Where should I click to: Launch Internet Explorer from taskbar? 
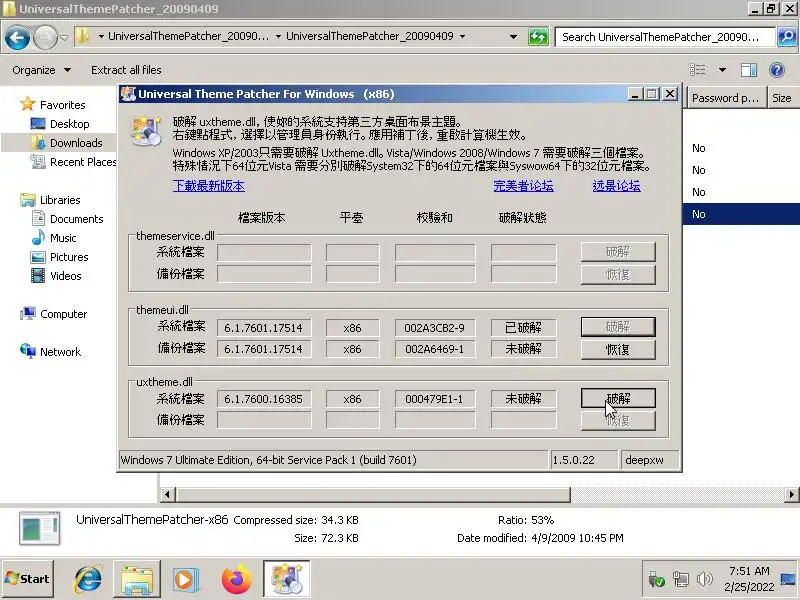tap(88, 579)
